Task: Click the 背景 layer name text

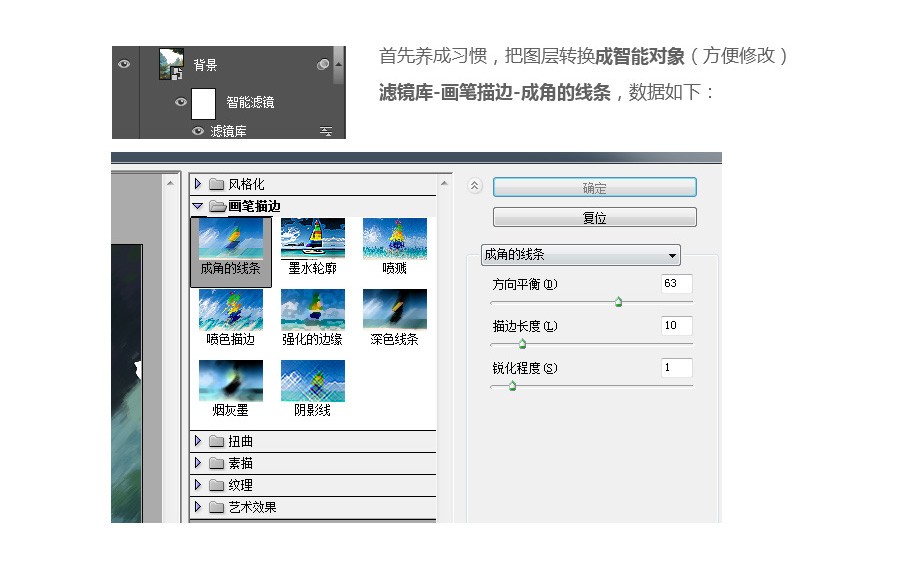Action: click(x=205, y=65)
